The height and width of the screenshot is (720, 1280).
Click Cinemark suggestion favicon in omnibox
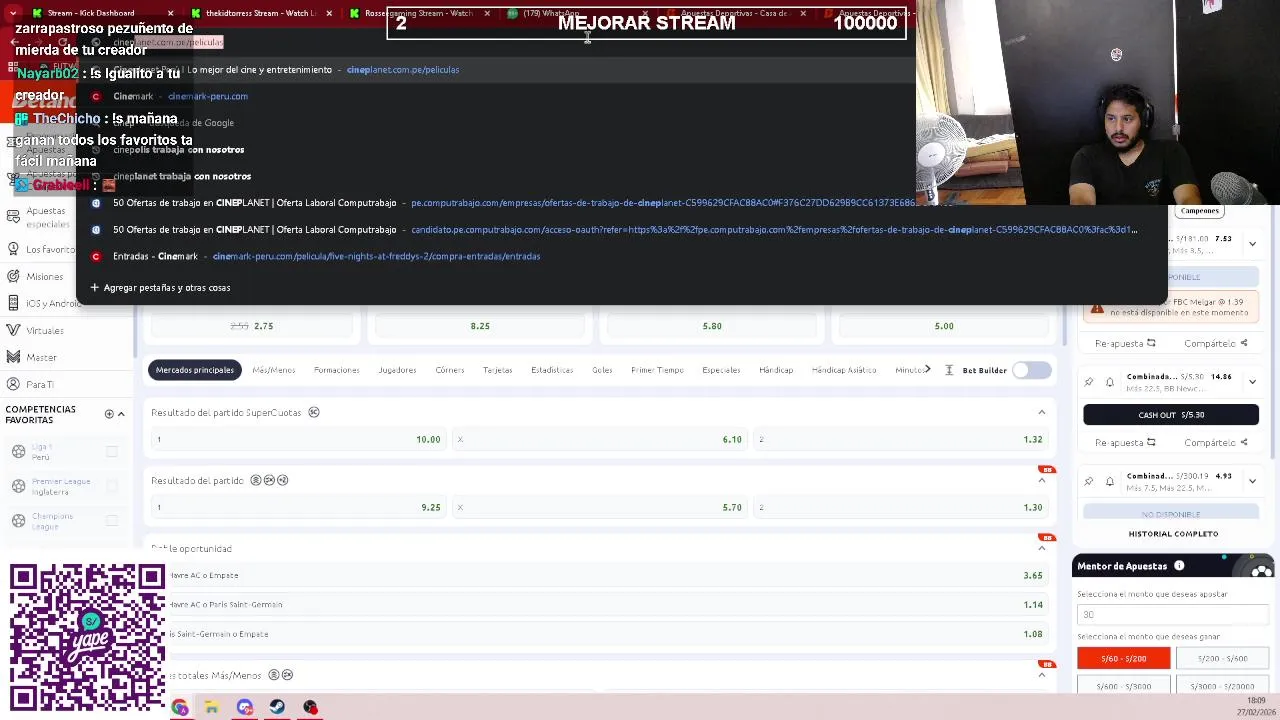pos(95,96)
